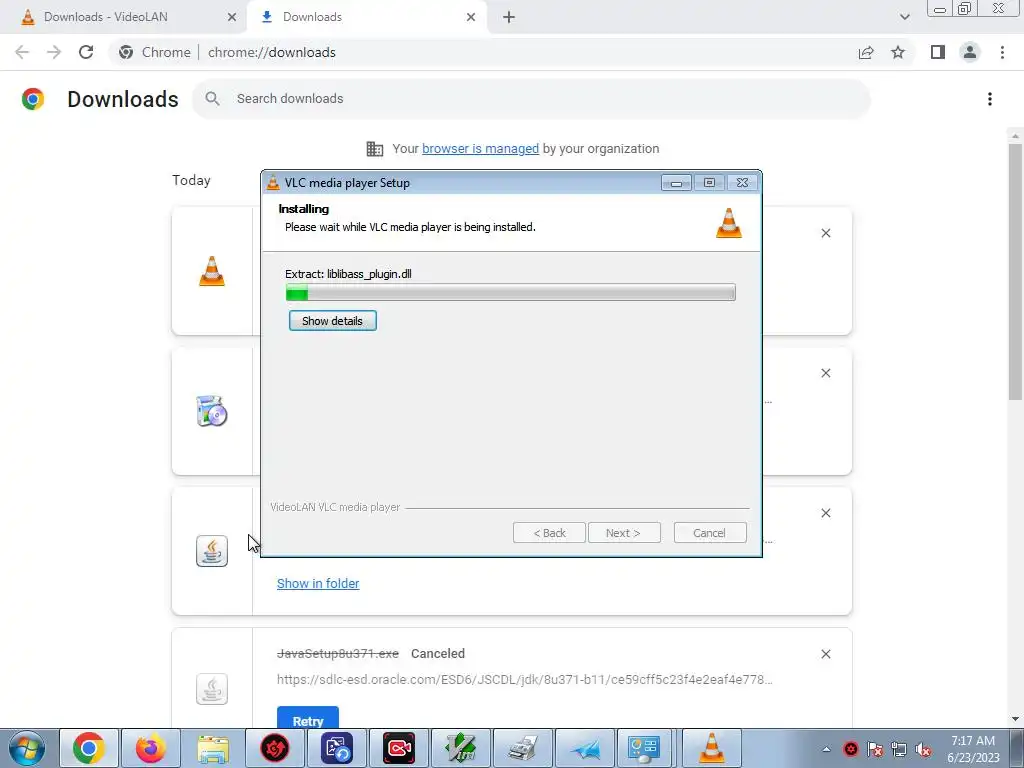
Task: Click the network tray icon
Action: click(899, 749)
